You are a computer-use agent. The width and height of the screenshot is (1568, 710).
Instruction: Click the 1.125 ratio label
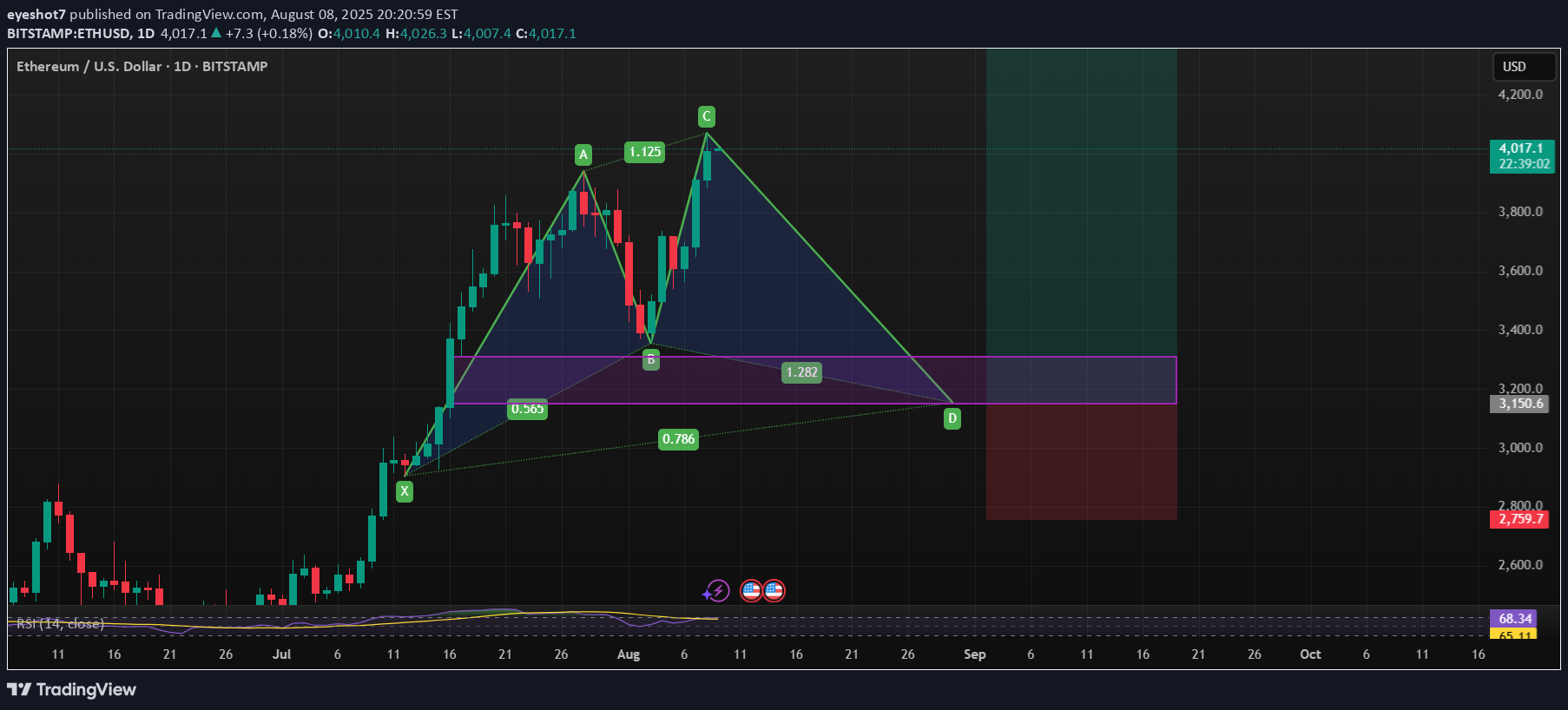click(645, 152)
